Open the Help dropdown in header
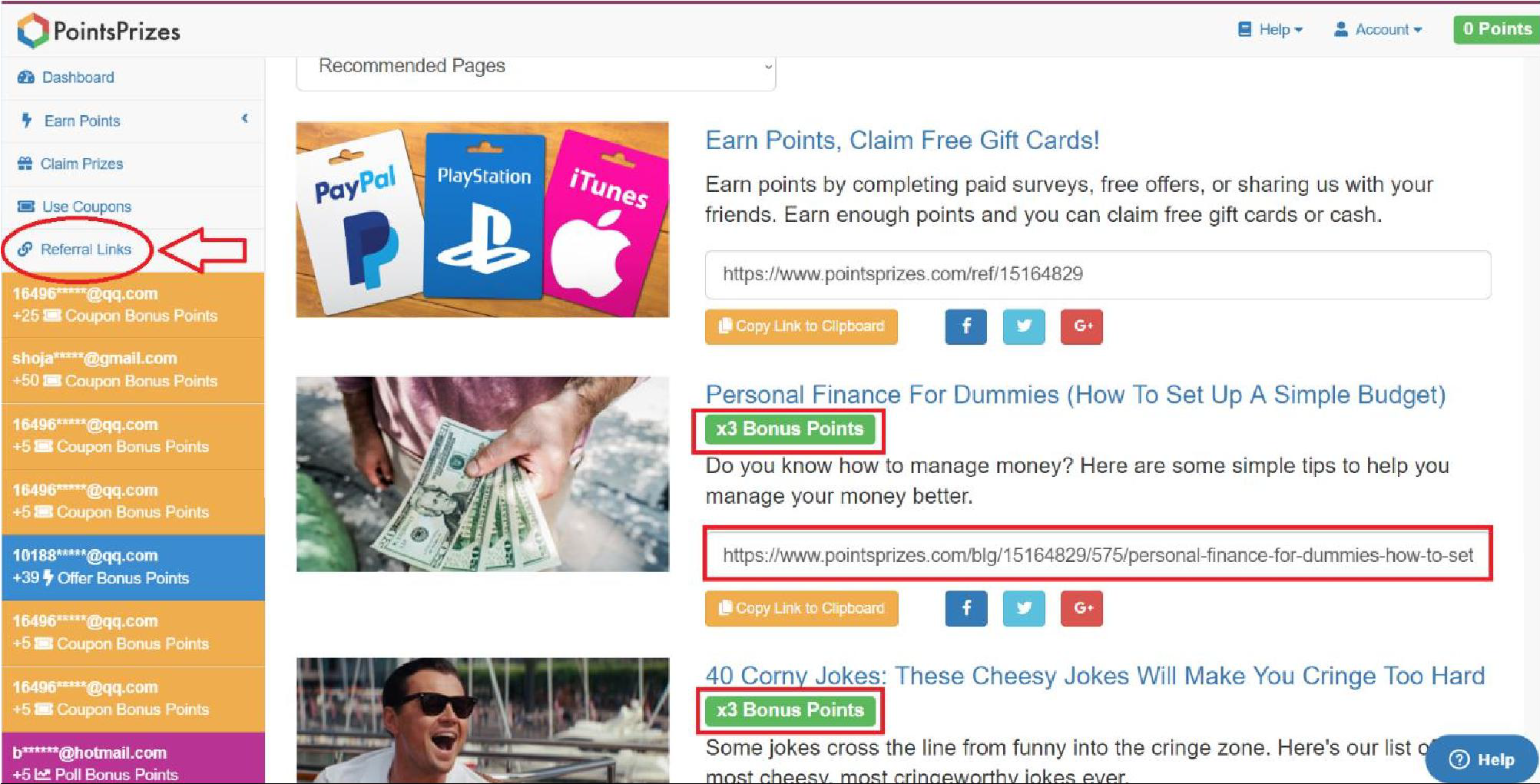 pyautogui.click(x=1270, y=30)
